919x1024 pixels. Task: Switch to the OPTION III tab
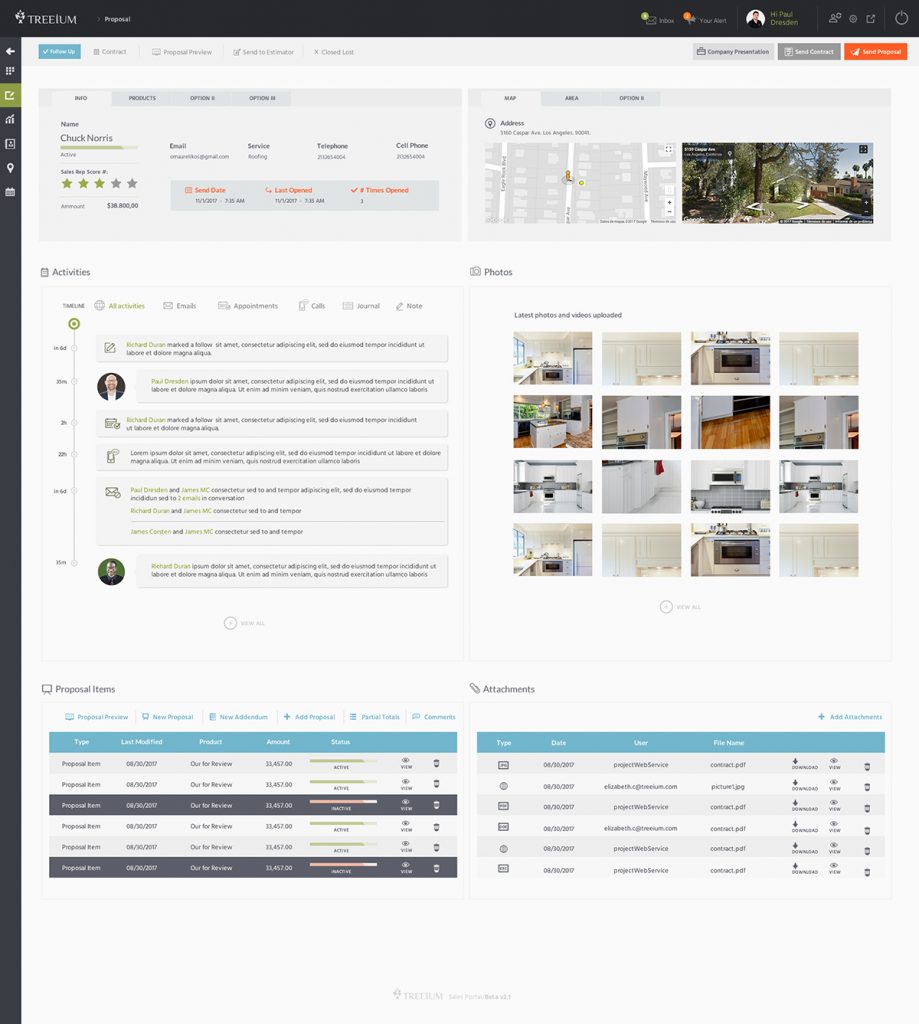coord(262,98)
